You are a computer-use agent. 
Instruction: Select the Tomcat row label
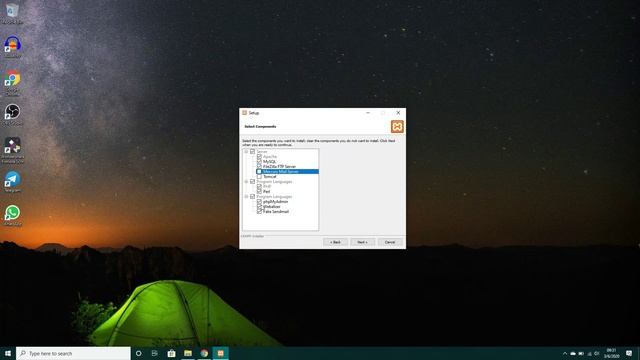click(269, 177)
